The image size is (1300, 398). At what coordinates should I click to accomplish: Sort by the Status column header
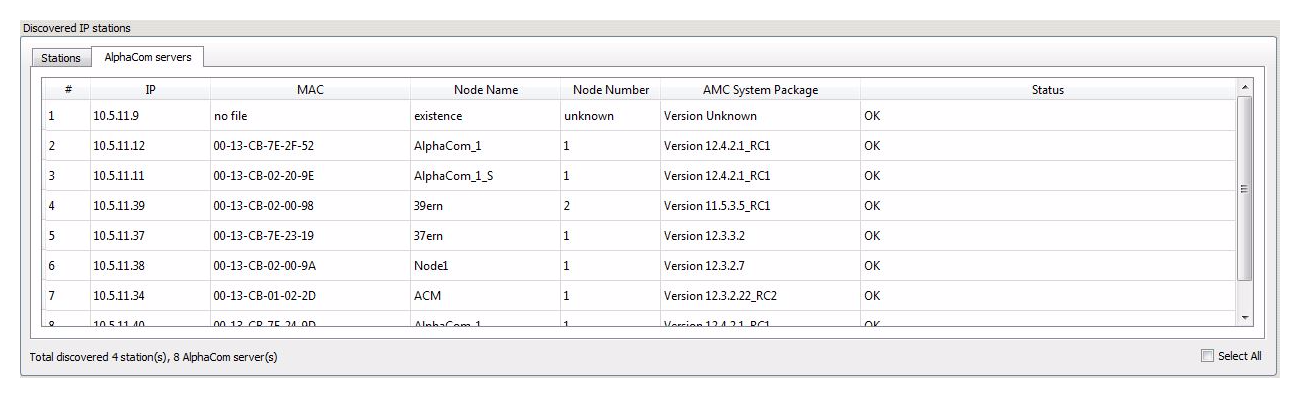pyautogui.click(x=1048, y=90)
